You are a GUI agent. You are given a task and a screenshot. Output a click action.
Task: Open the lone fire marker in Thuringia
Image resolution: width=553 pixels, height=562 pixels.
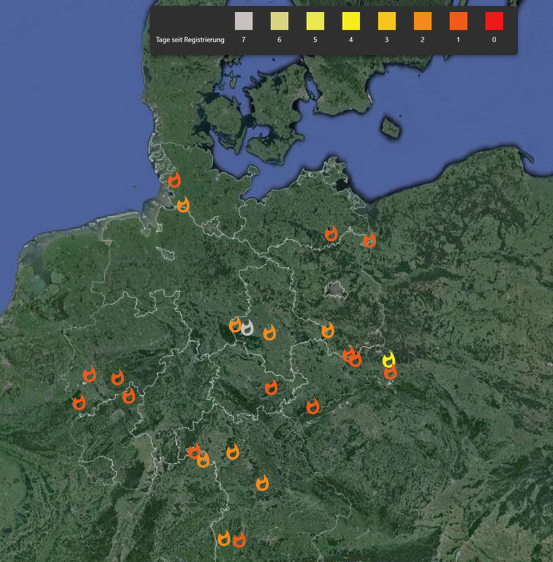tap(271, 387)
